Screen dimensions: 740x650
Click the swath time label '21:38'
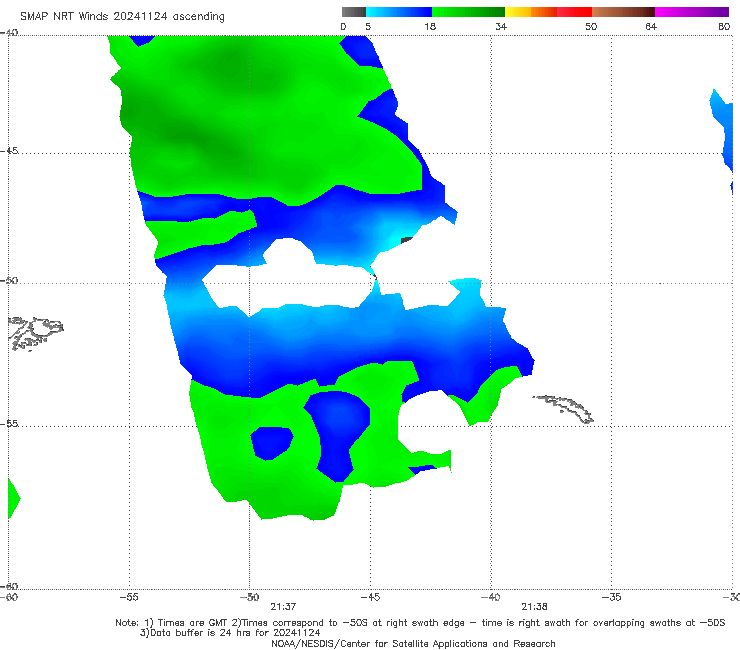point(534,606)
